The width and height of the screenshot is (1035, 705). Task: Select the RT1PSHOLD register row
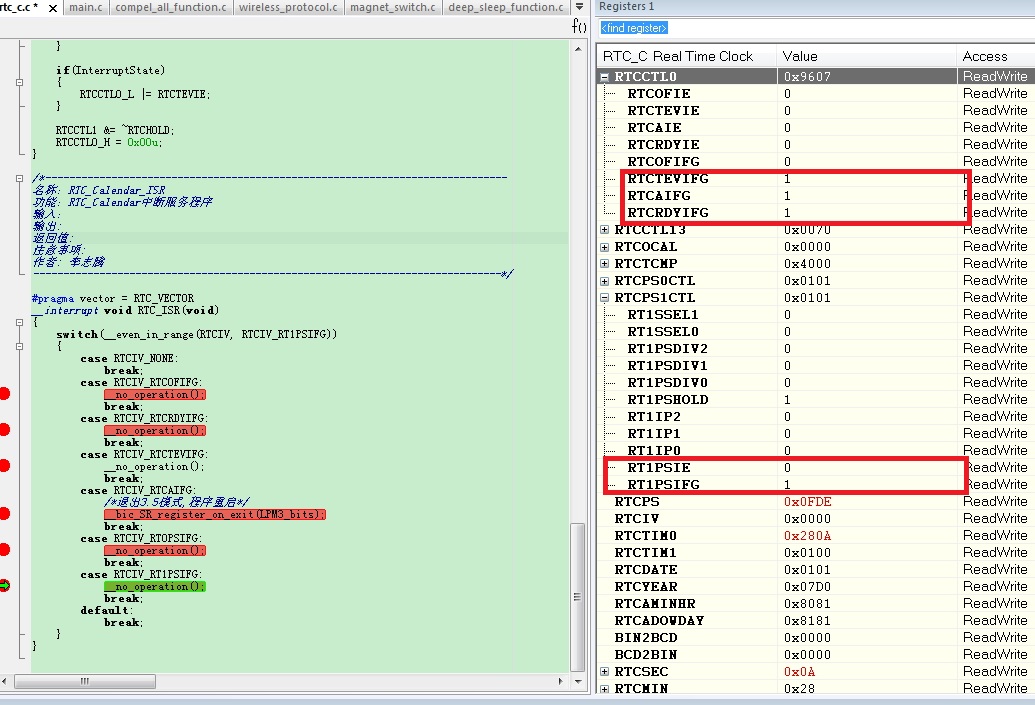tap(816, 400)
